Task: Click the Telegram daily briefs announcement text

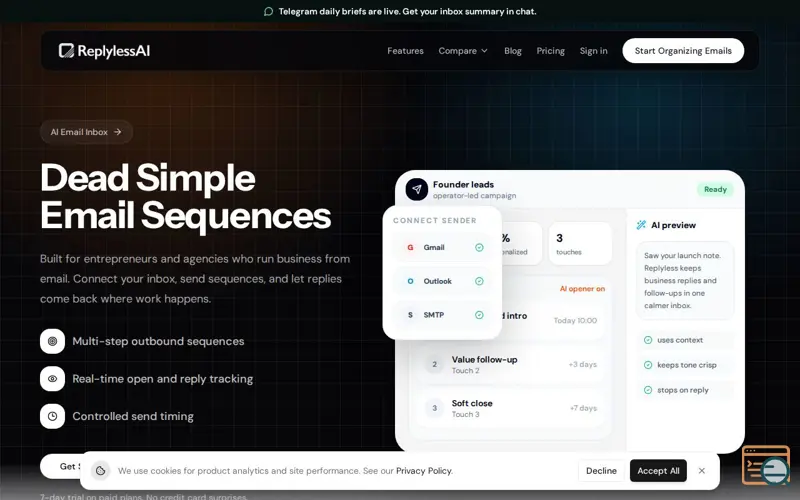Action: pyautogui.click(x=407, y=12)
